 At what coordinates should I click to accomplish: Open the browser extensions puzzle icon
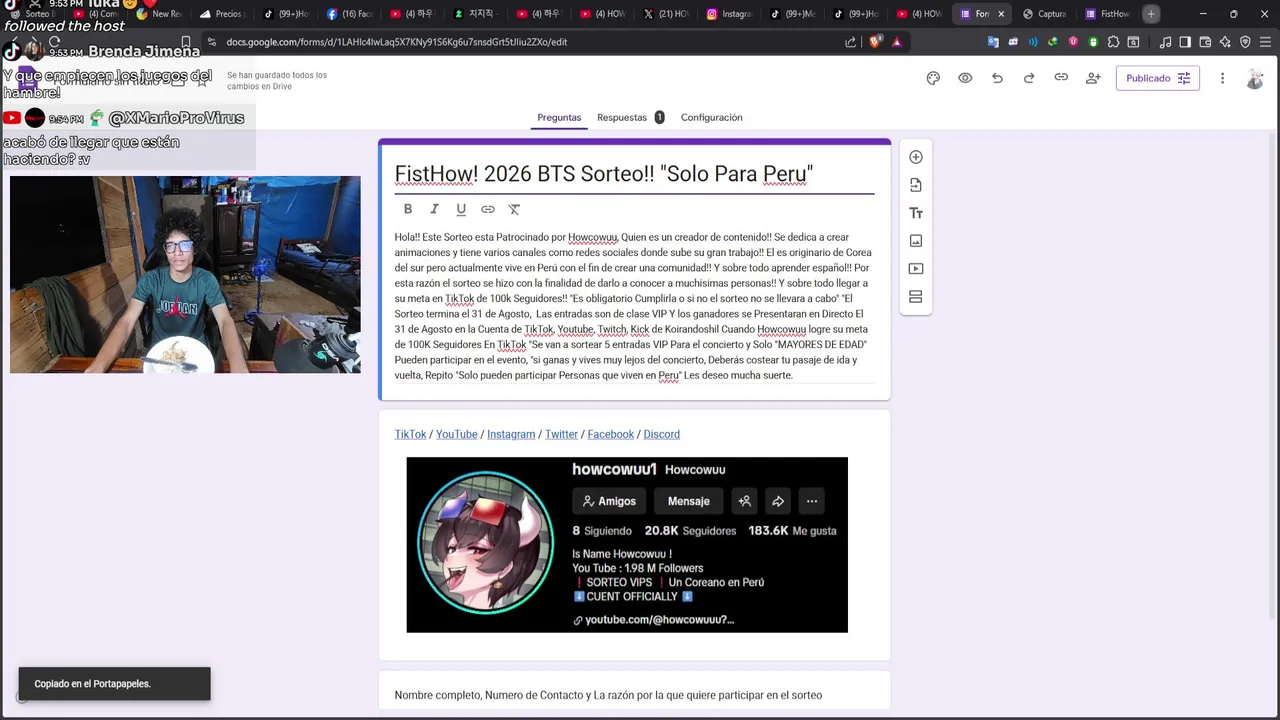1113,42
